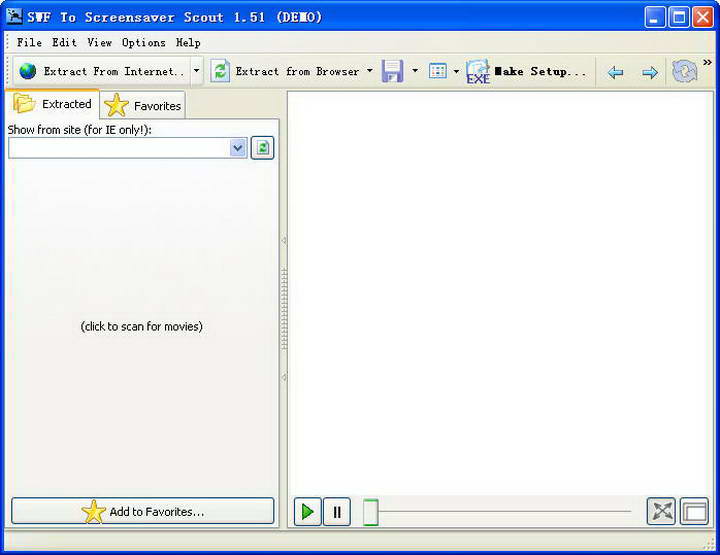
Task: Click the view mode grid icon
Action: 437,71
